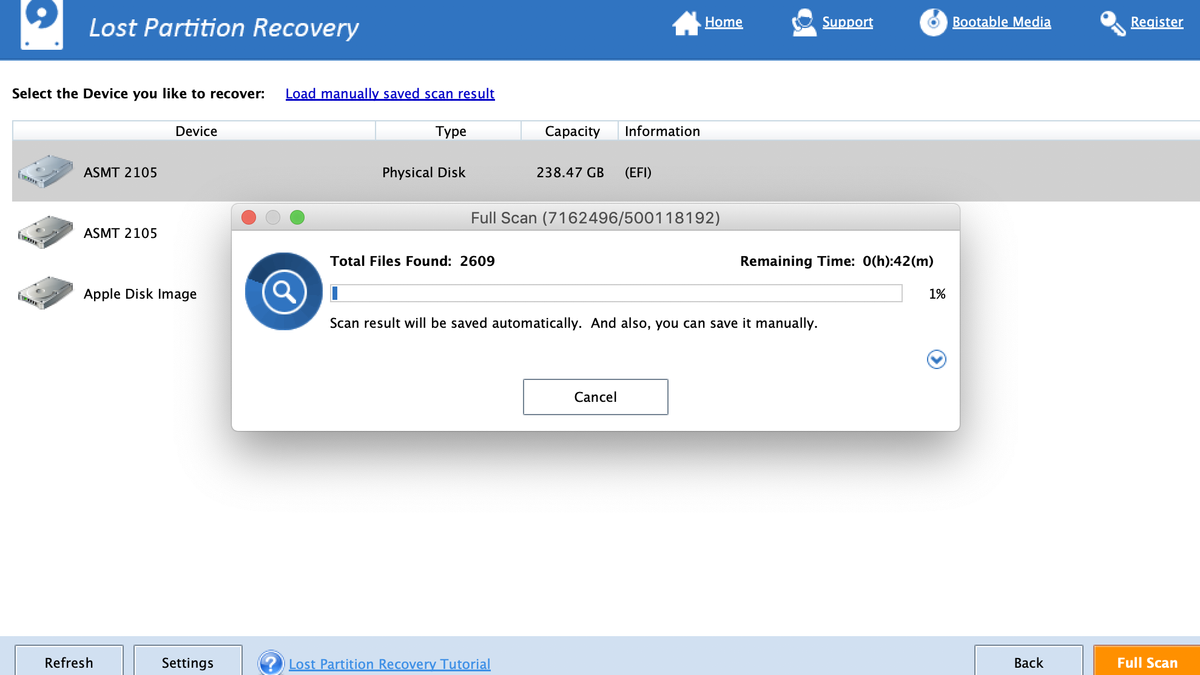Select the Apple Disk Image entry

point(139,293)
